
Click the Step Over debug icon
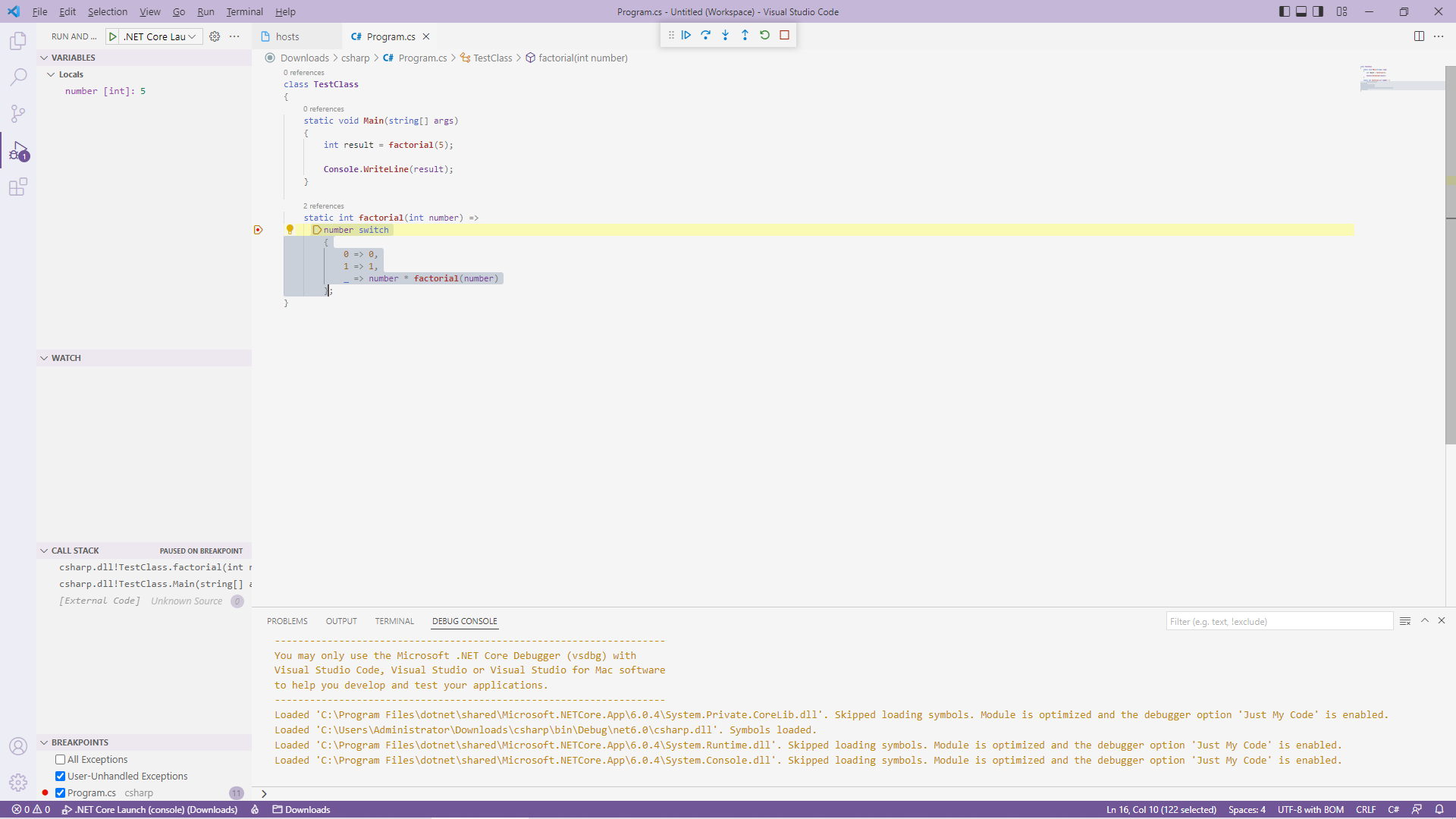pos(705,35)
